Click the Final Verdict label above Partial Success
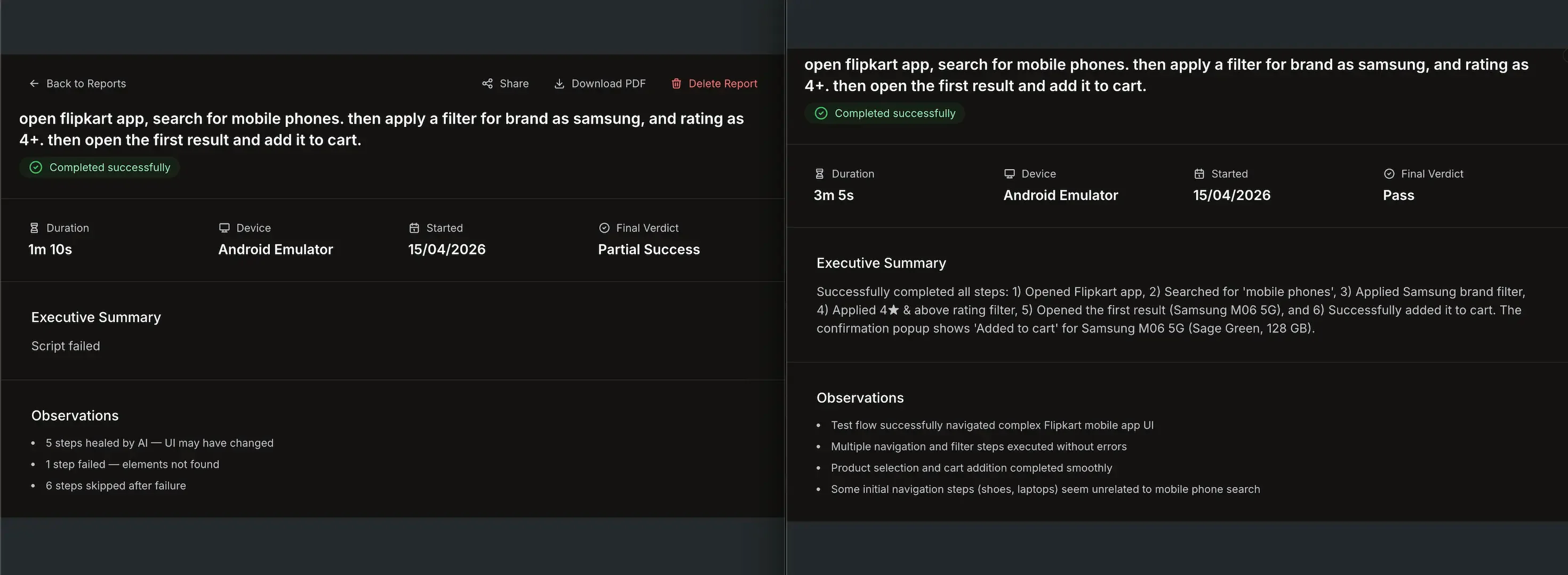 647,228
